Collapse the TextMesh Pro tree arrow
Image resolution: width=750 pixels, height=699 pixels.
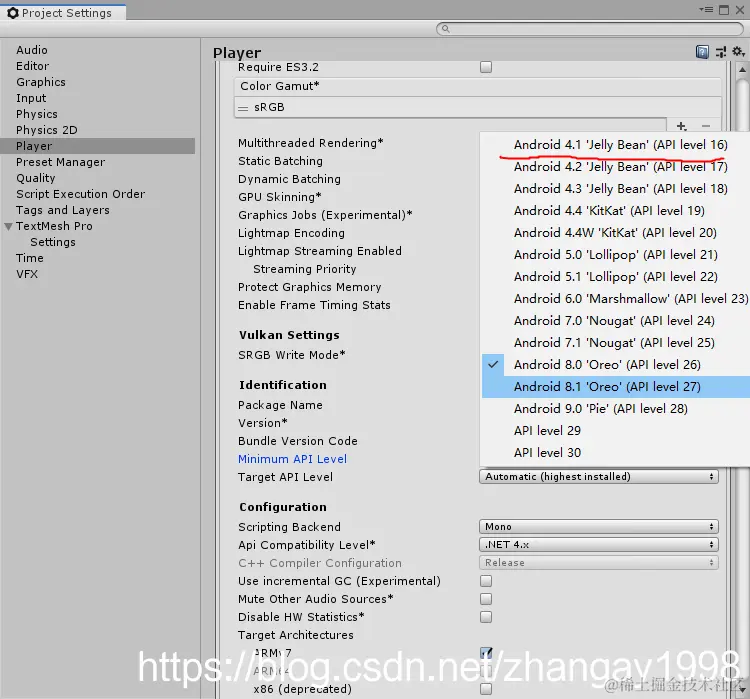[x=8, y=226]
